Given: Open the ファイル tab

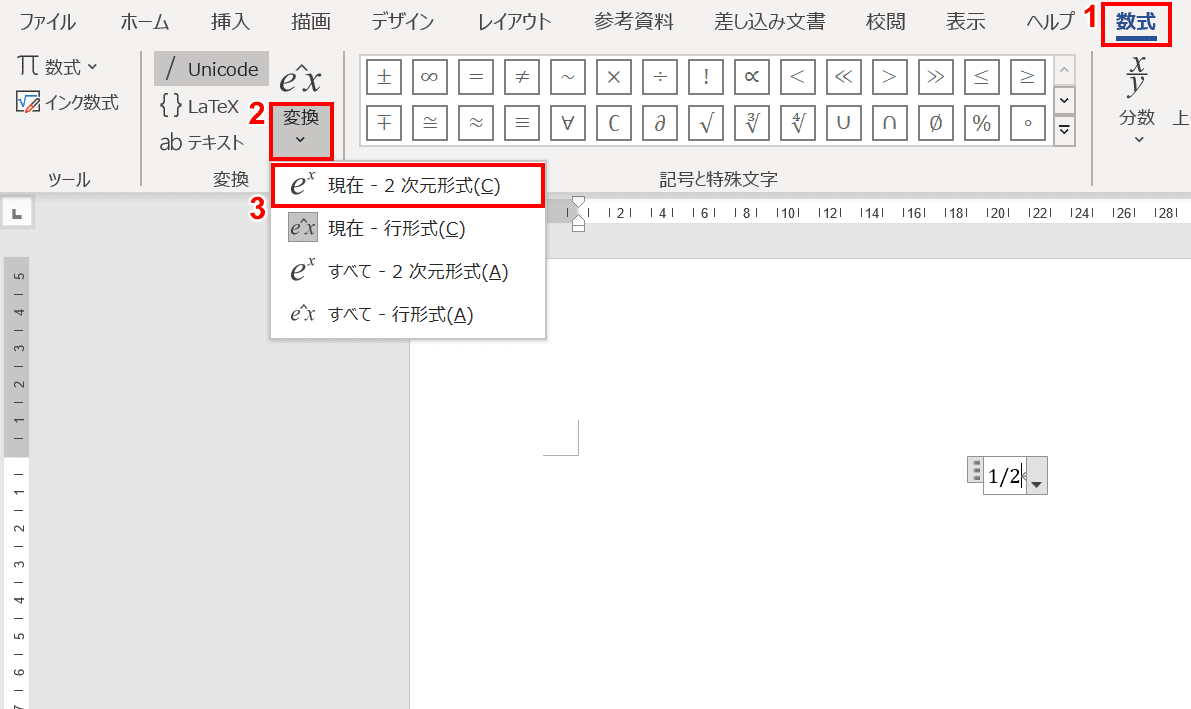Looking at the screenshot, I should 47,21.
